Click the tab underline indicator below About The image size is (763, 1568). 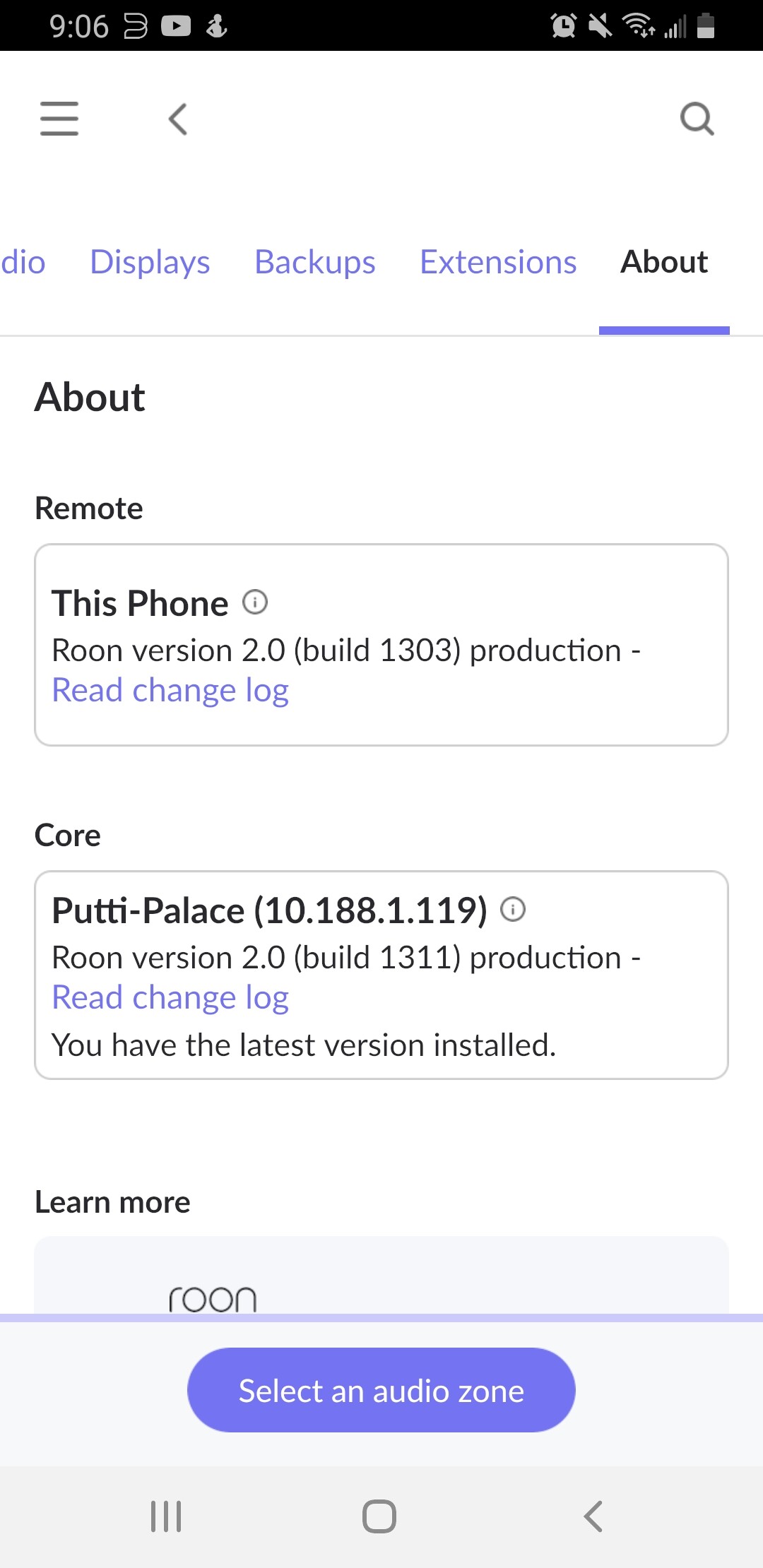coord(664,329)
